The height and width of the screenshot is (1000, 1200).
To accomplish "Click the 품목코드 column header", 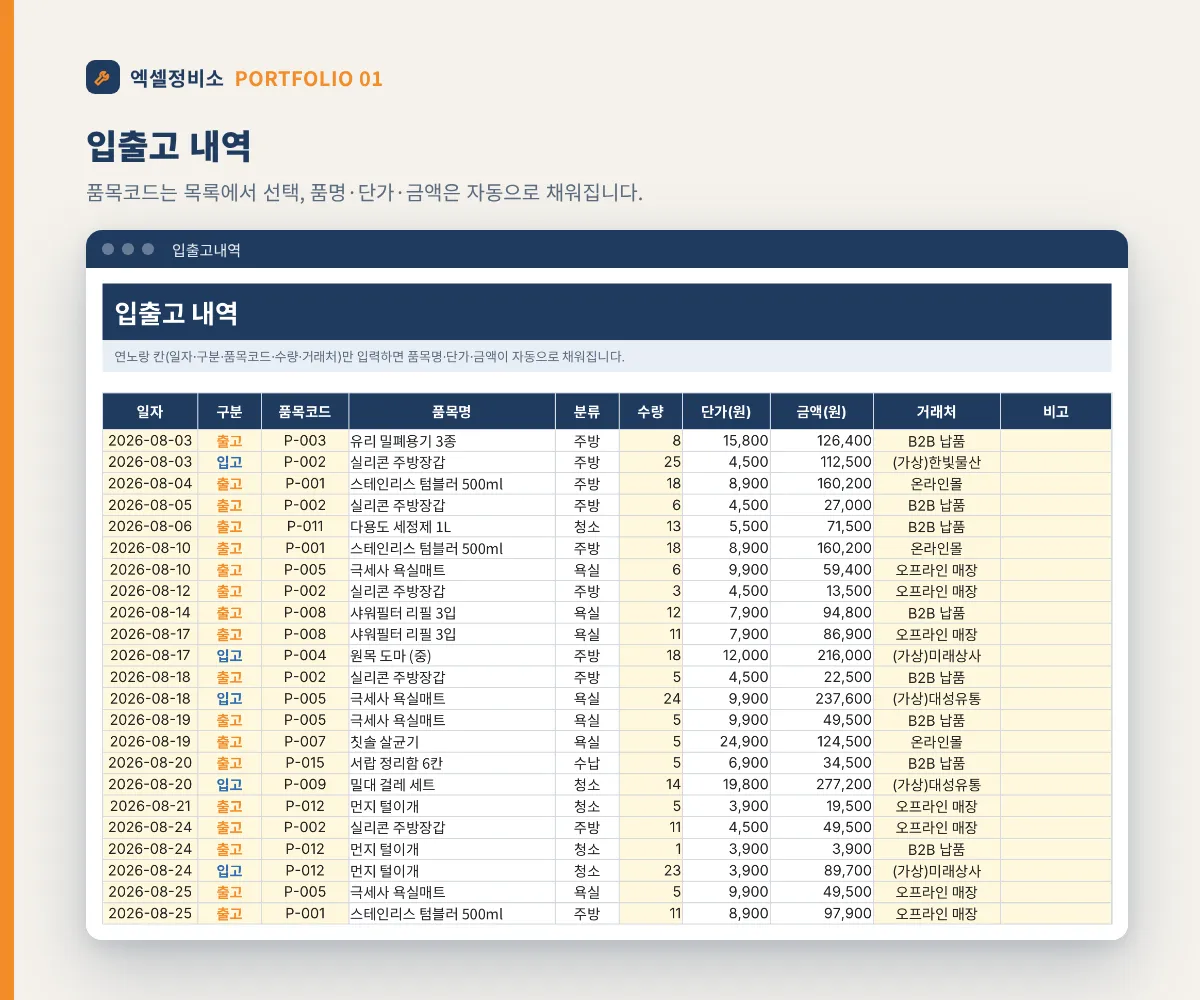I will [x=305, y=411].
